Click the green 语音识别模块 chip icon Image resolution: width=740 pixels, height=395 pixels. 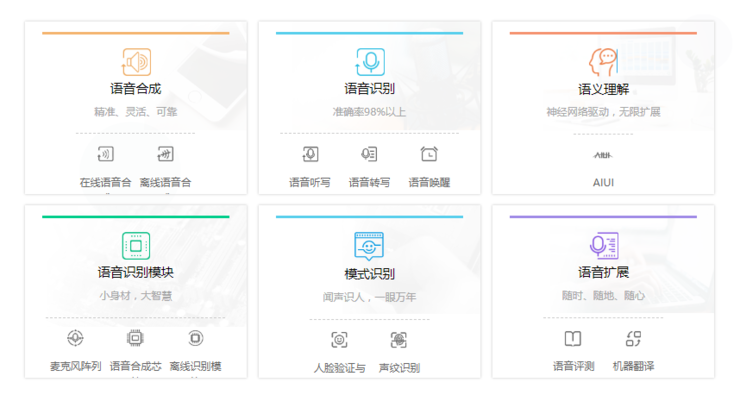[136, 246]
